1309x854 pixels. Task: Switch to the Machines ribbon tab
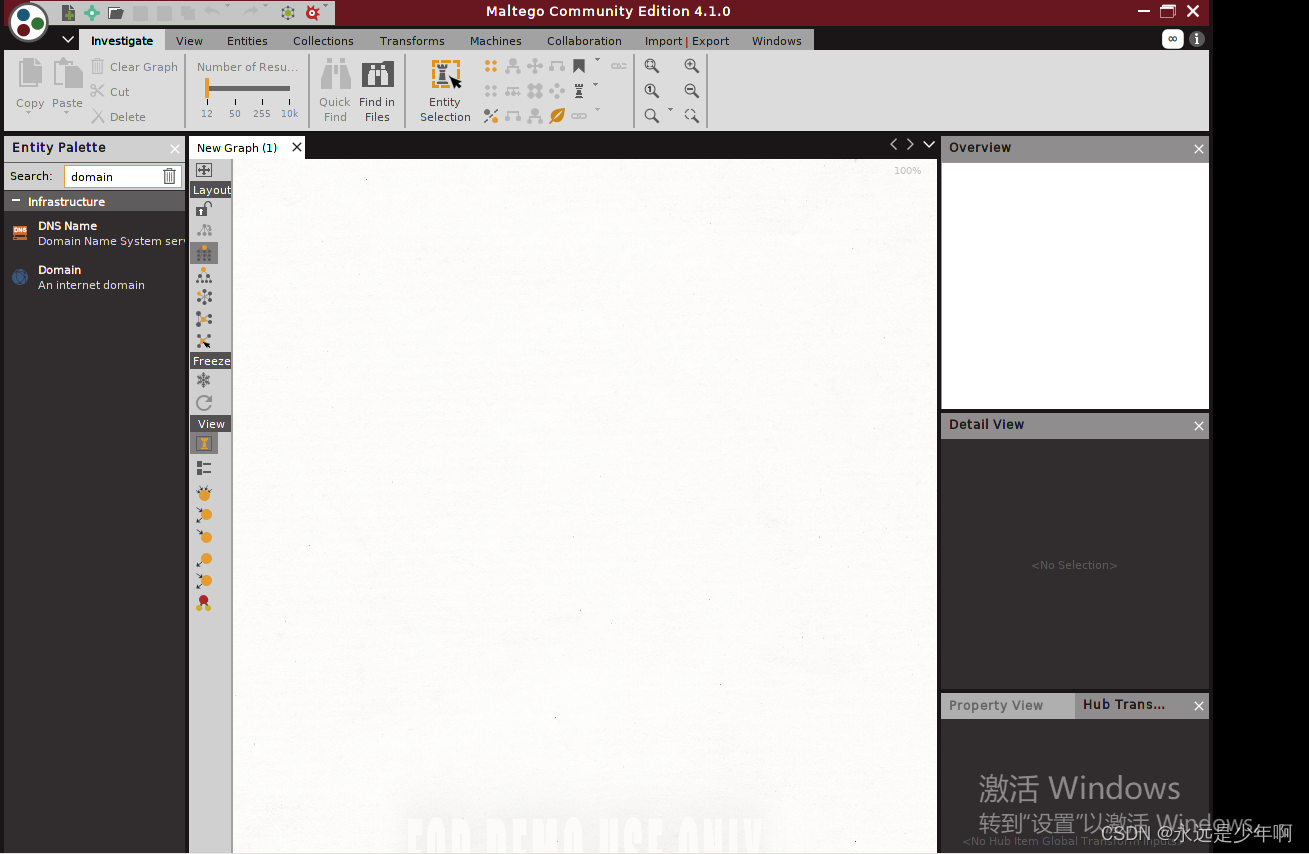coord(496,41)
